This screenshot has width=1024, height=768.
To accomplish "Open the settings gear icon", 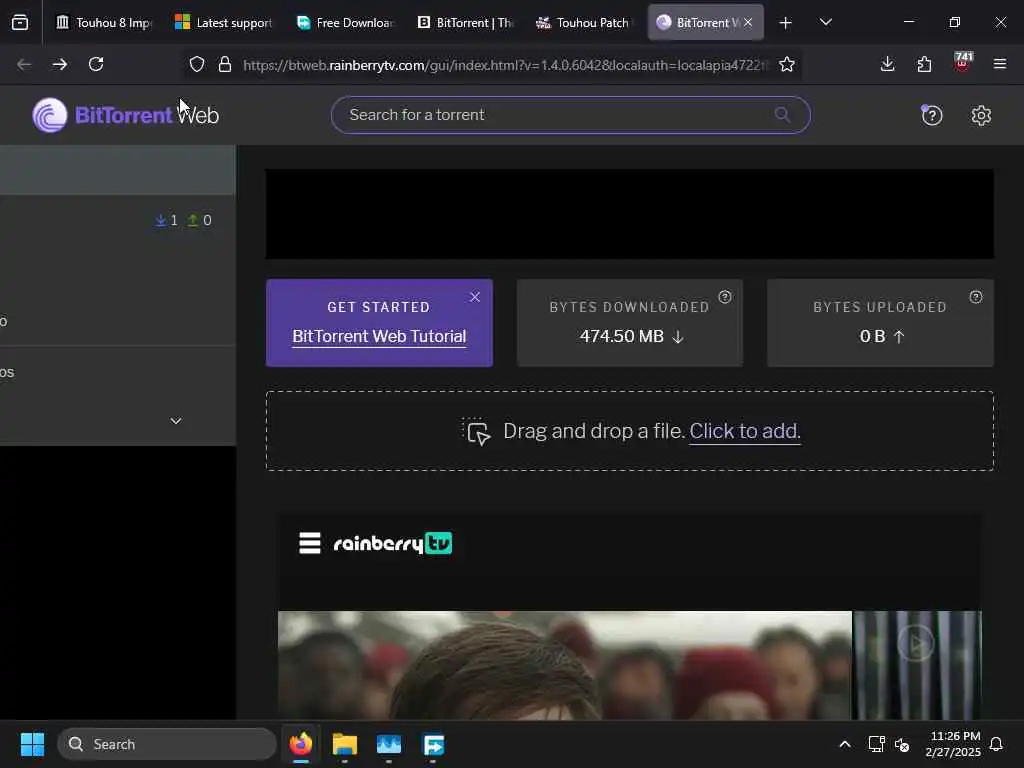I will pyautogui.click(x=981, y=116).
